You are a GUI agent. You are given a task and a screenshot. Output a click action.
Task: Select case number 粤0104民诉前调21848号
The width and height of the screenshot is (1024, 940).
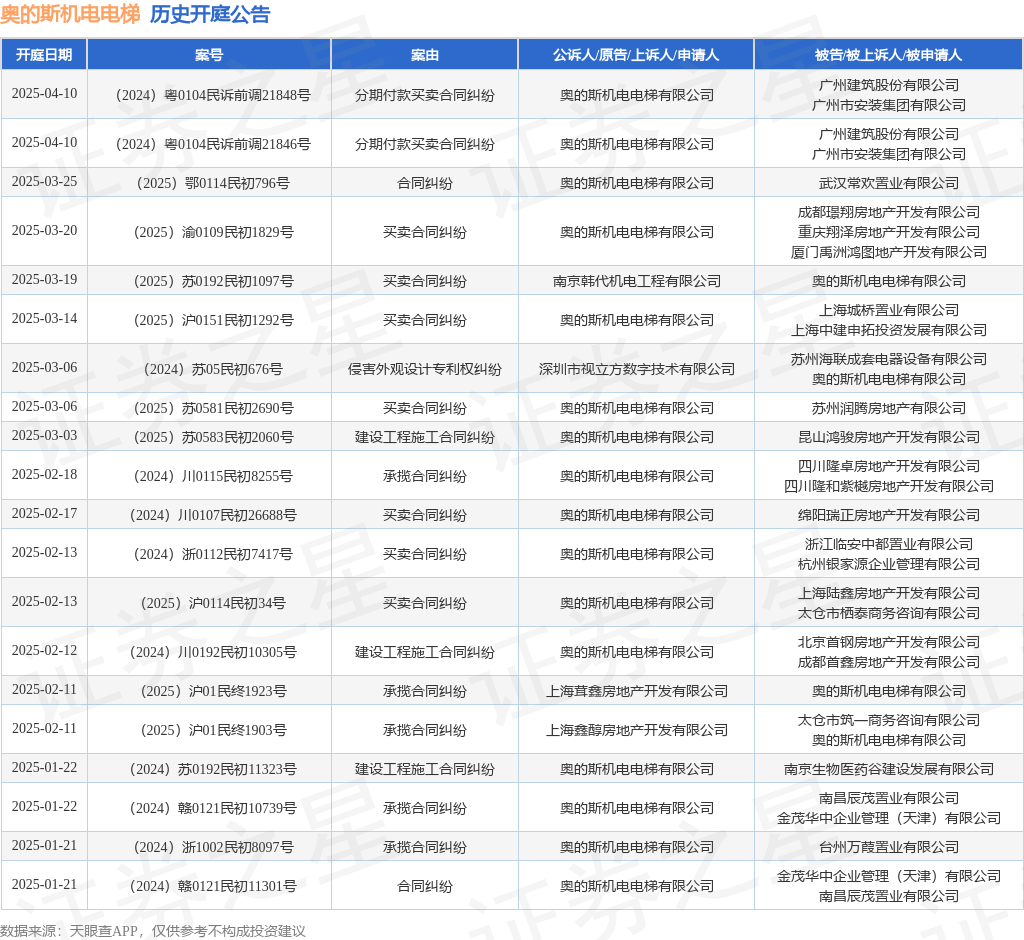click(213, 95)
